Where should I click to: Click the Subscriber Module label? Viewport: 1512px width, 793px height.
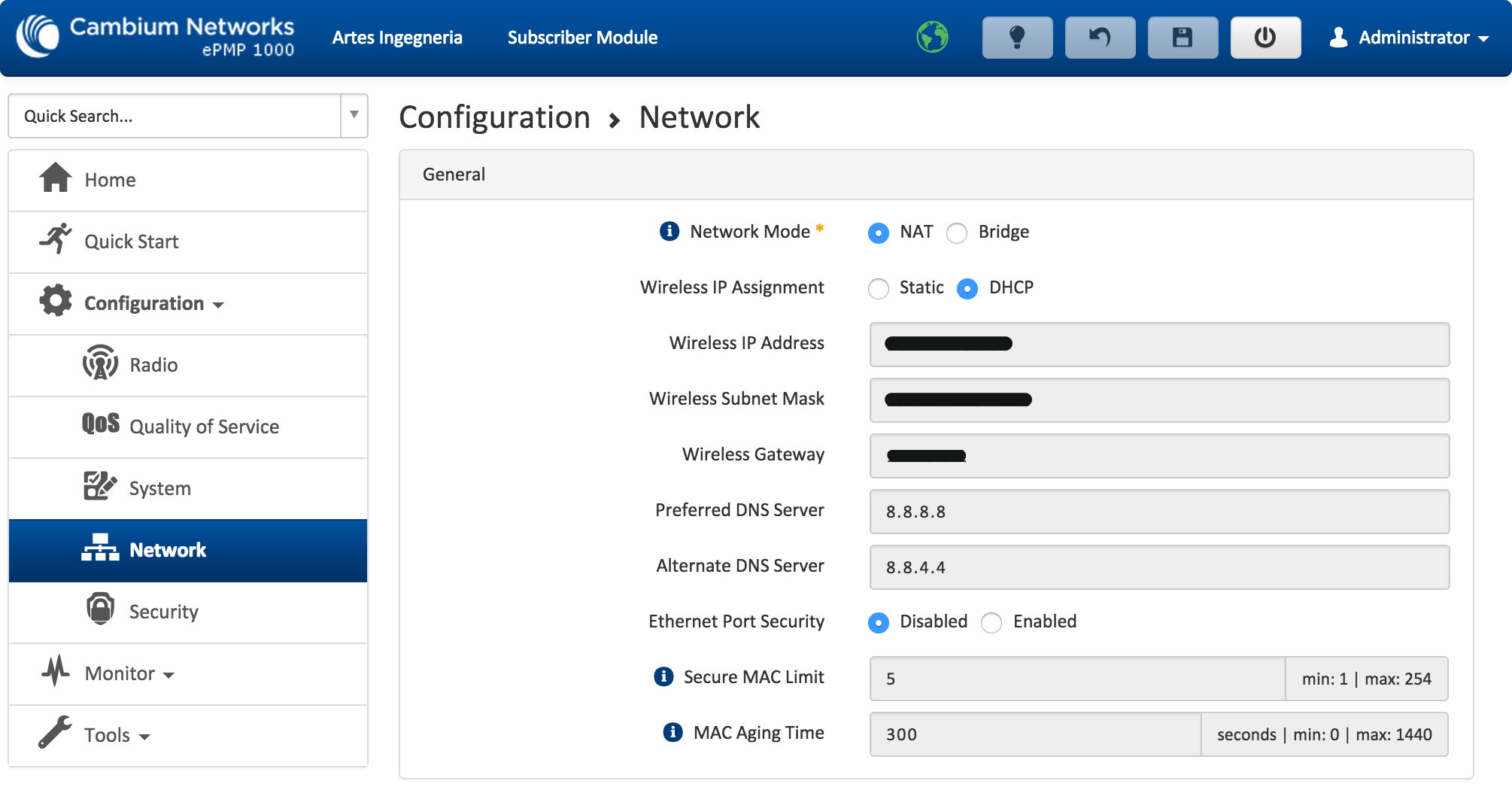point(582,38)
